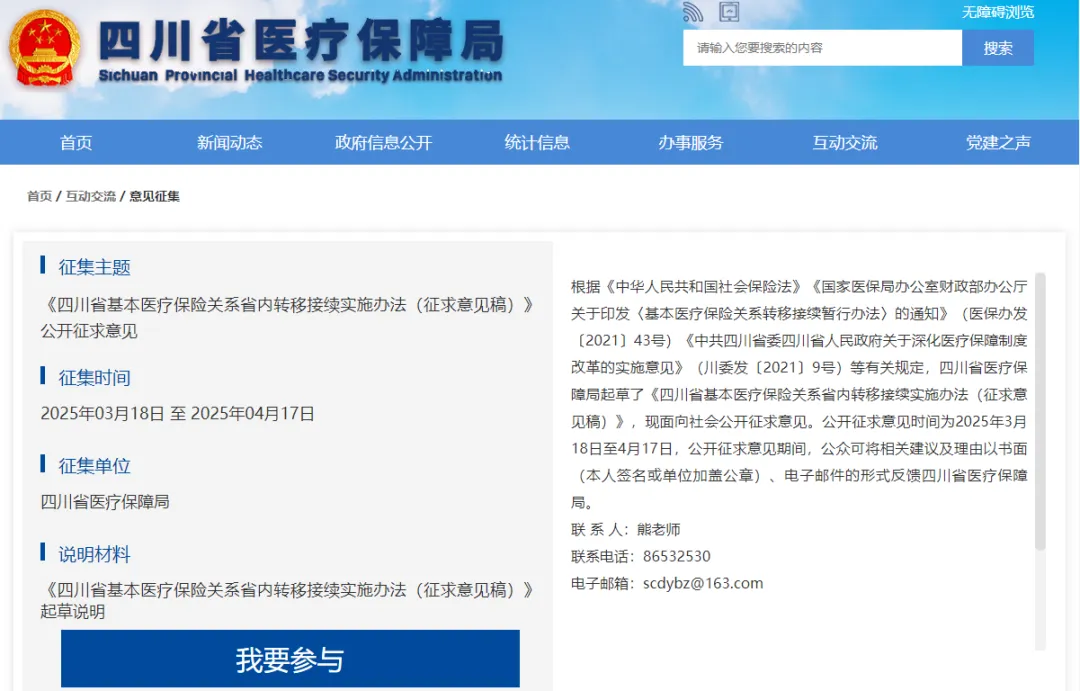Click the 征集时间 section heading
This screenshot has width=1080, height=691.
[94, 378]
